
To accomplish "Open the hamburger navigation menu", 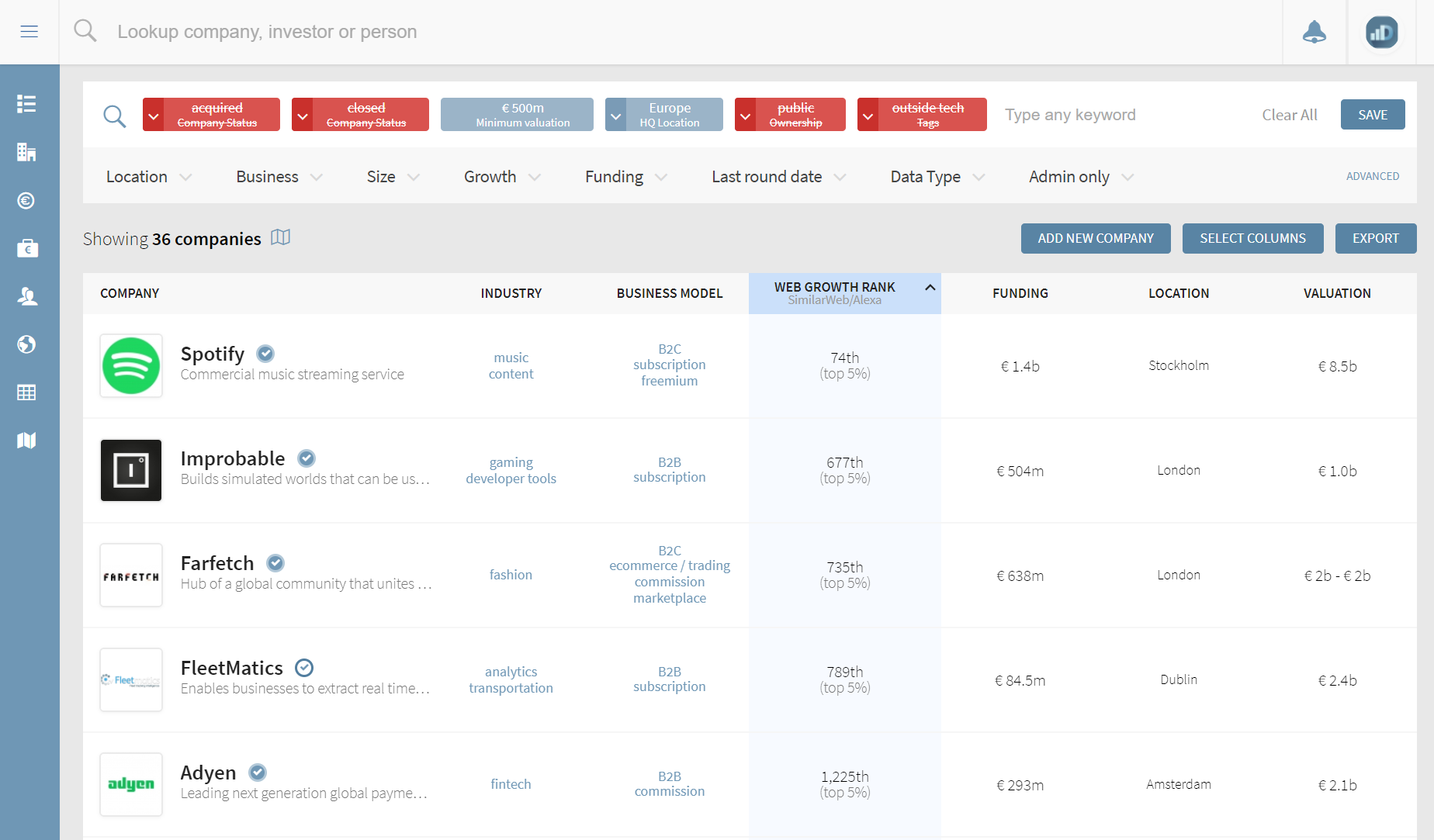I will pyautogui.click(x=29, y=32).
